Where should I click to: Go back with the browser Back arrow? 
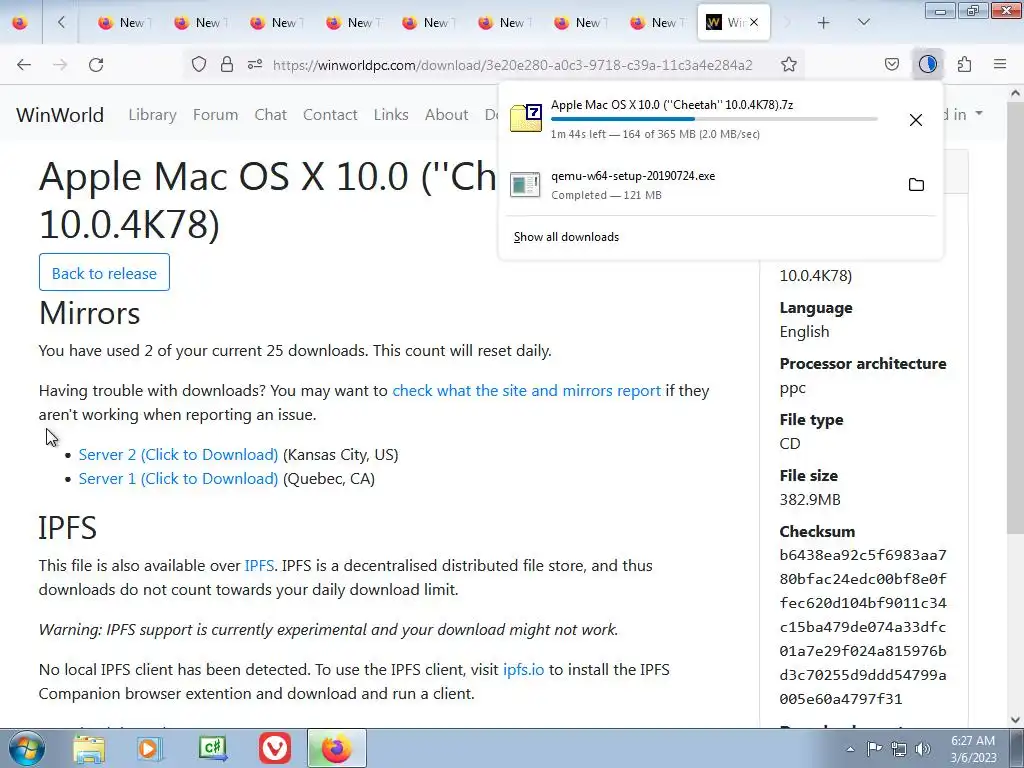pyautogui.click(x=24, y=65)
